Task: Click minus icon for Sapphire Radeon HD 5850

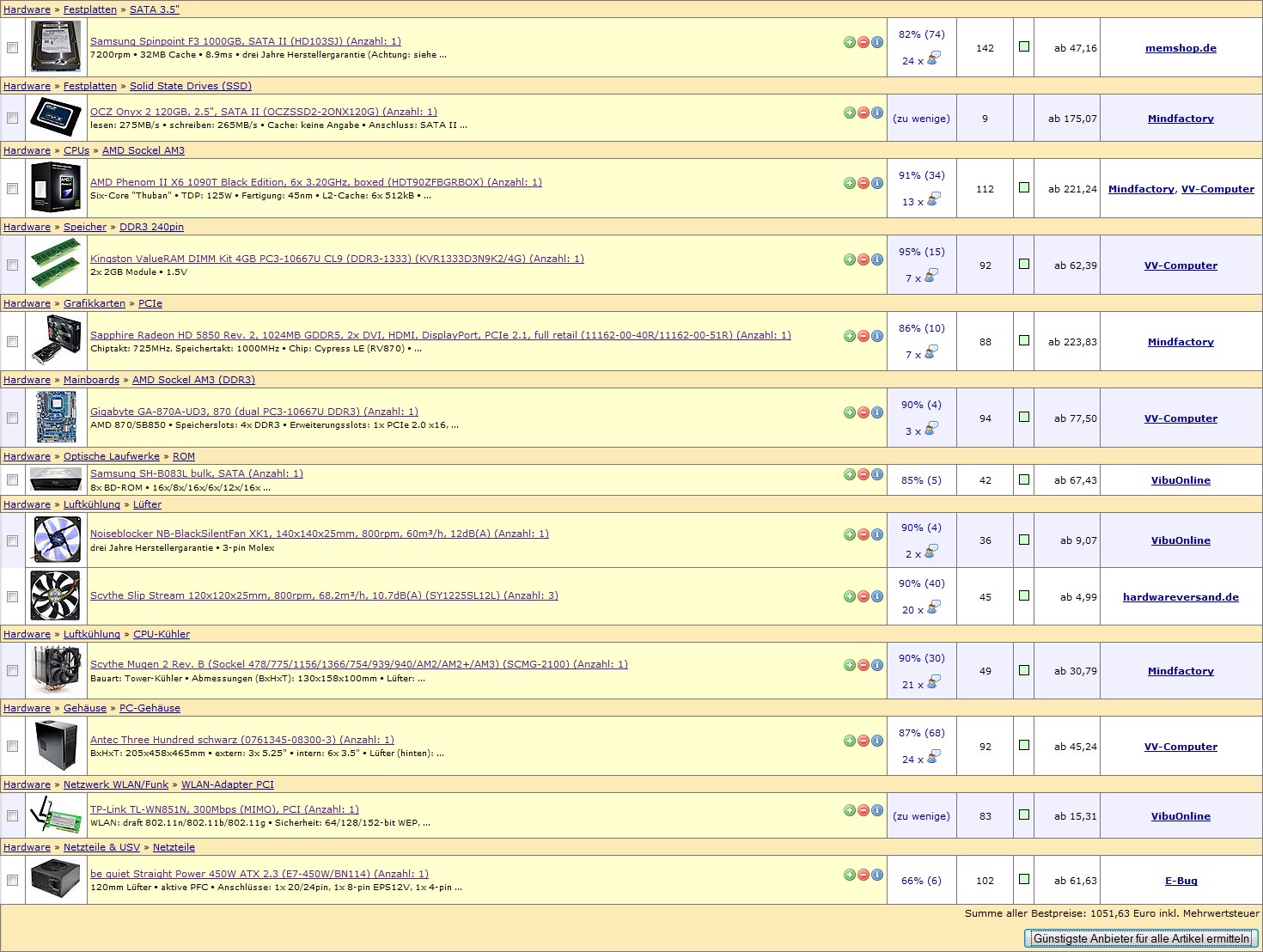Action: click(863, 336)
